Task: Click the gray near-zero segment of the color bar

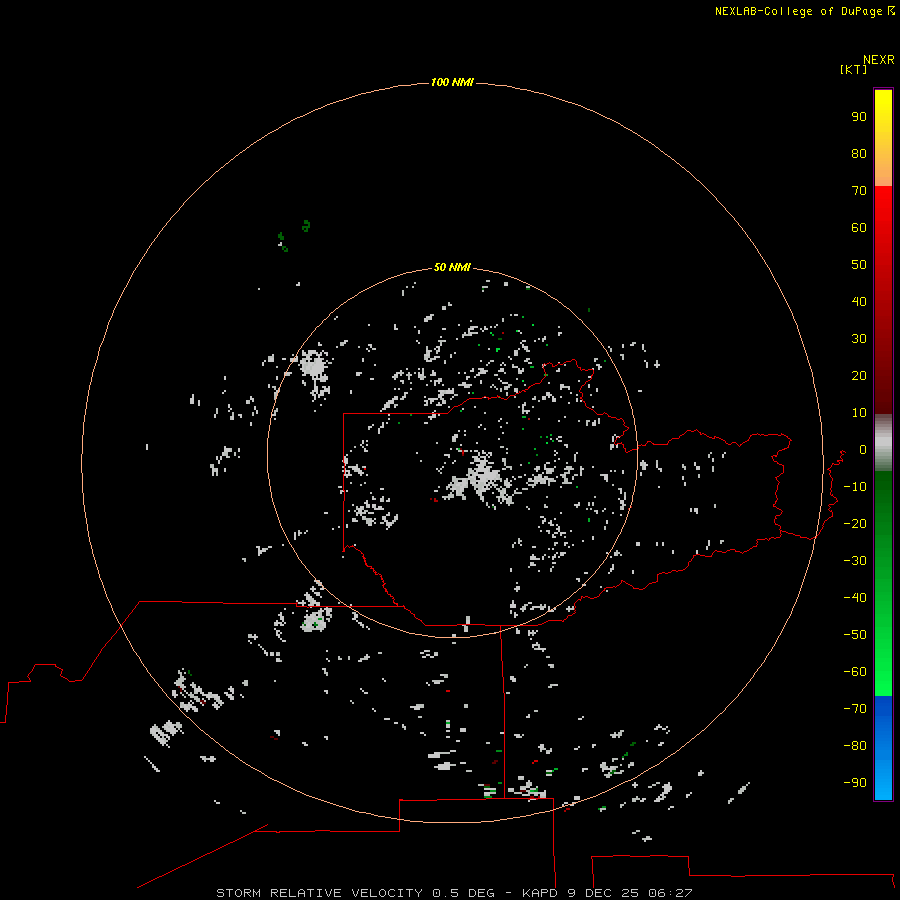Action: coord(883,443)
